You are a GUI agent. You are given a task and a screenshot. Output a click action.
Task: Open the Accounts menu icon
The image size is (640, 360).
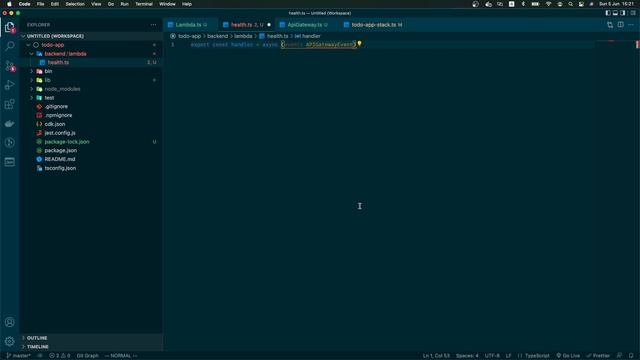click(10, 322)
